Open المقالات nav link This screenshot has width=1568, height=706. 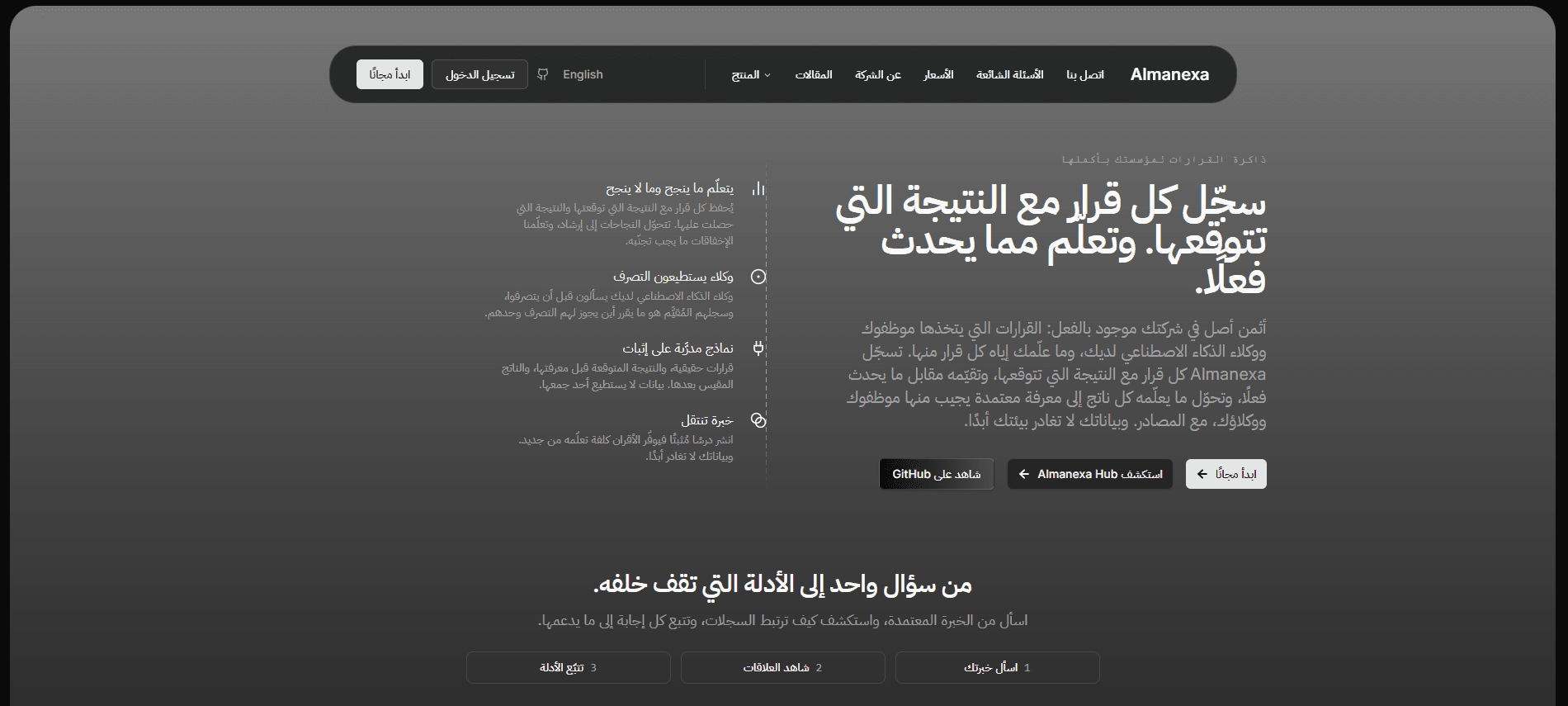click(814, 74)
